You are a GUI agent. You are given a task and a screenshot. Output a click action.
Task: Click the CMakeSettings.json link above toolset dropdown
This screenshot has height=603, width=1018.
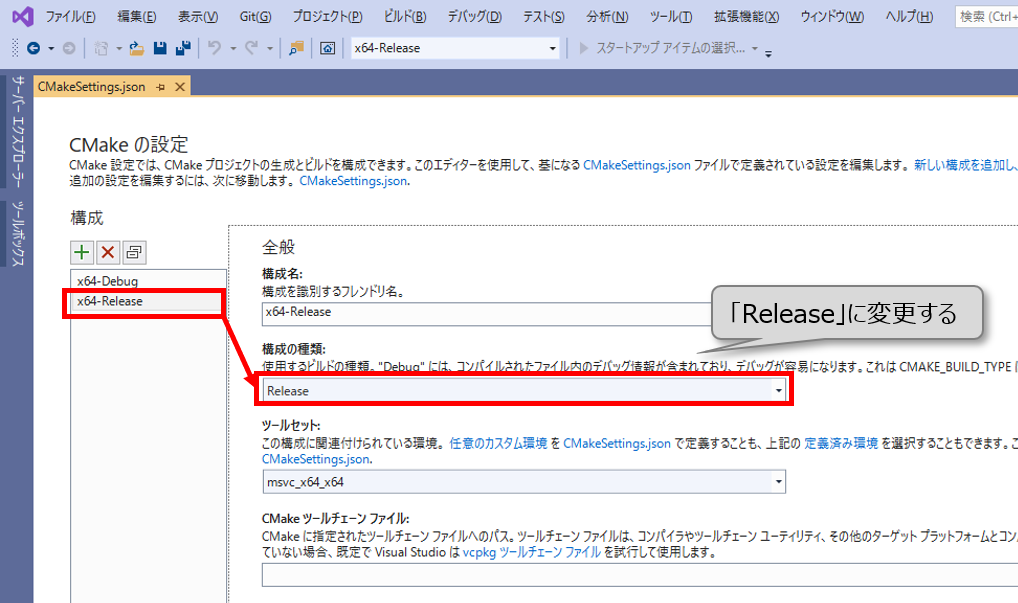point(316,459)
